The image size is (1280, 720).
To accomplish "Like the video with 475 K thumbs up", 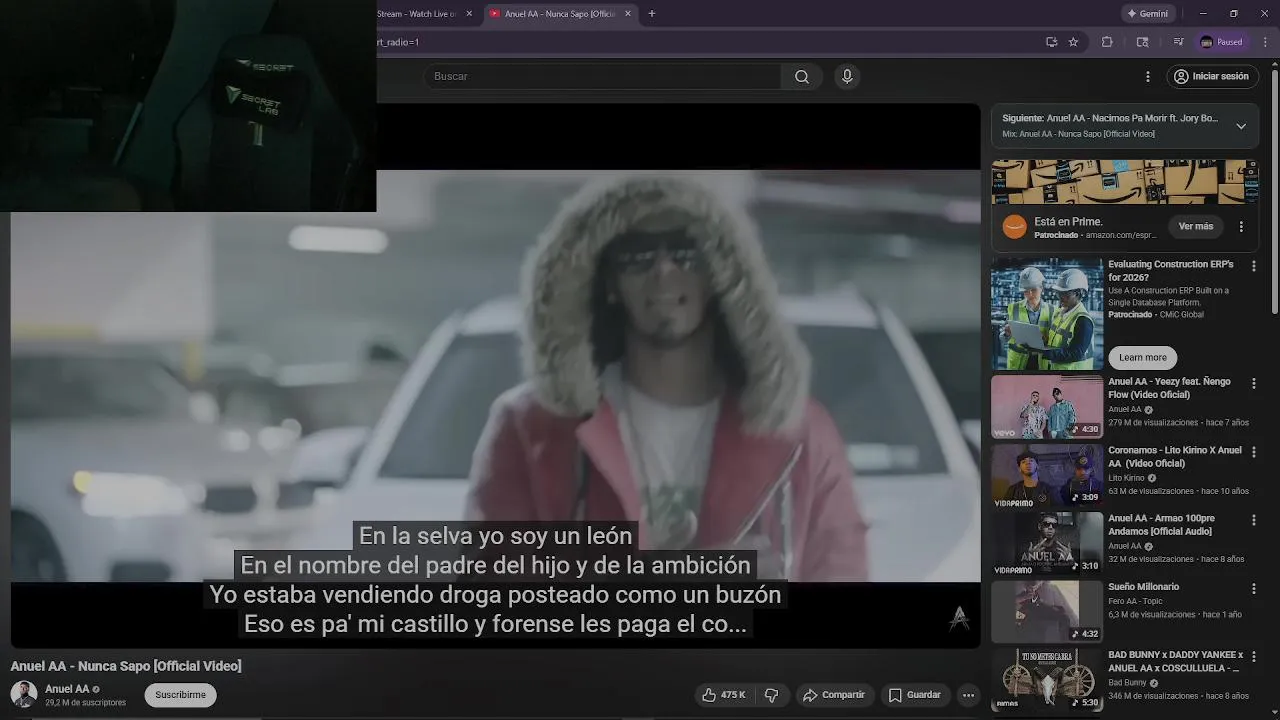I will 724,695.
